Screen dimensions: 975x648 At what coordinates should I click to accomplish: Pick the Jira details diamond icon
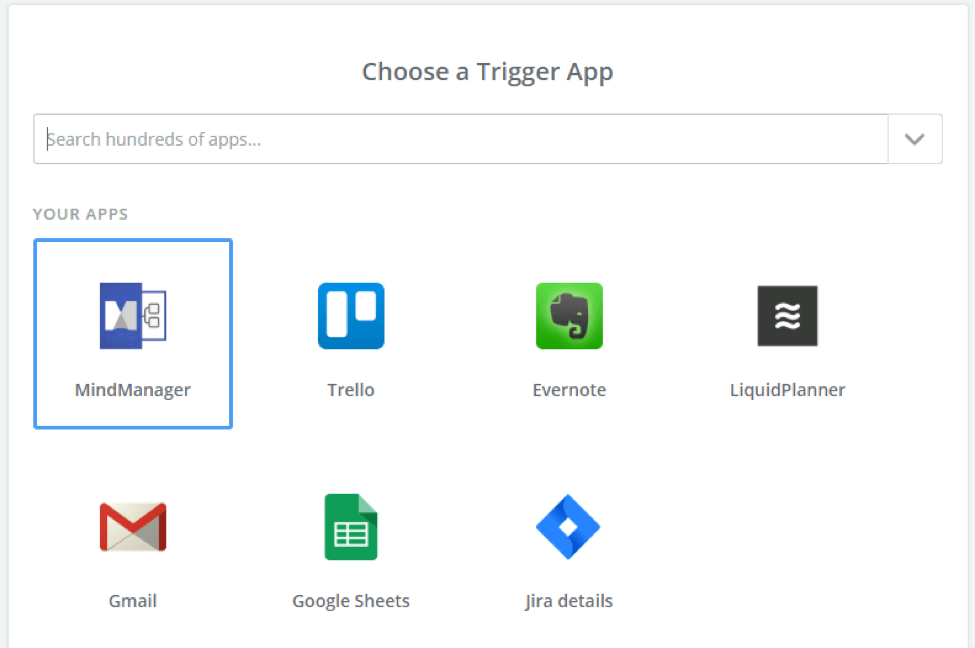[x=568, y=527]
